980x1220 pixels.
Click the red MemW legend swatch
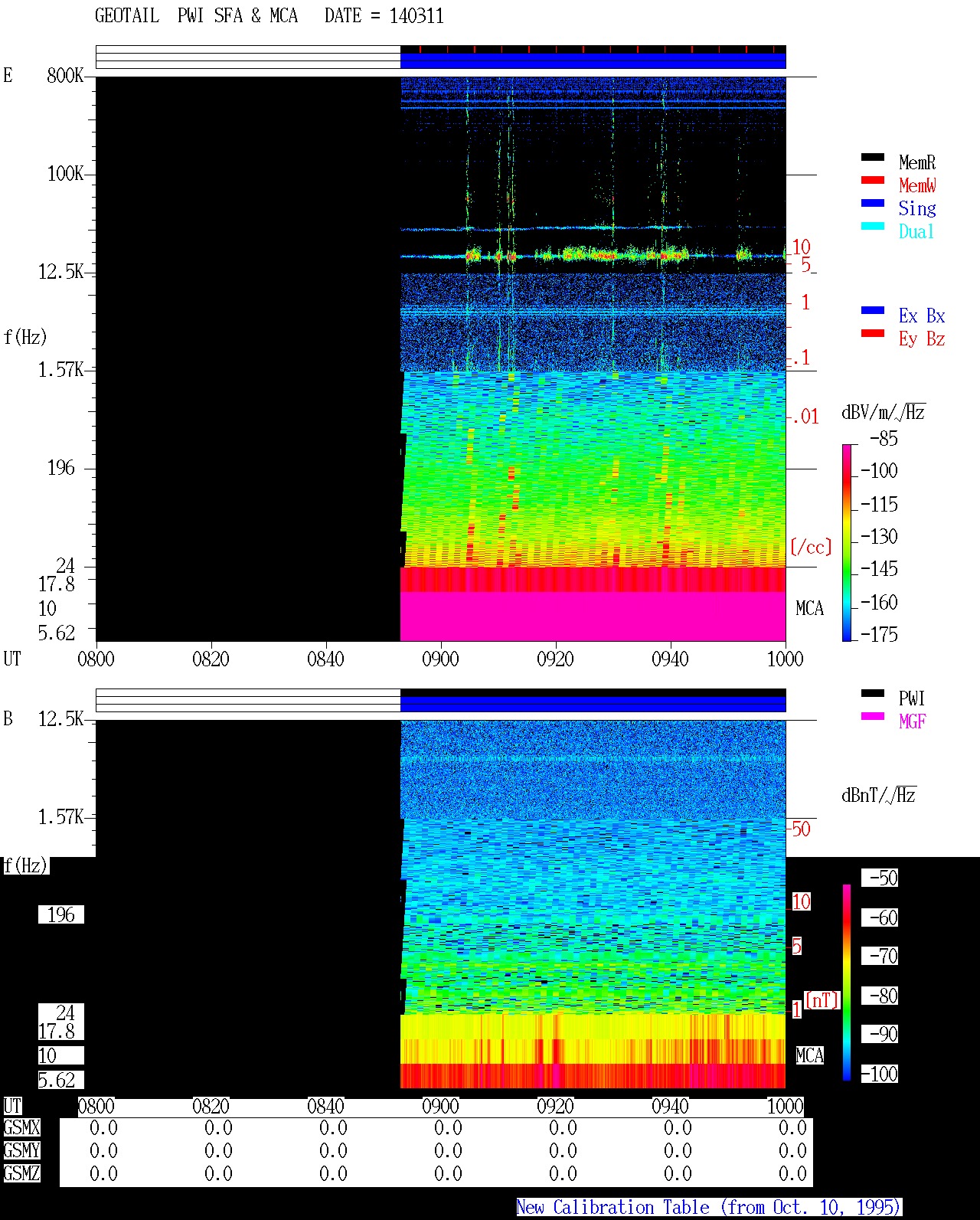pos(873,180)
